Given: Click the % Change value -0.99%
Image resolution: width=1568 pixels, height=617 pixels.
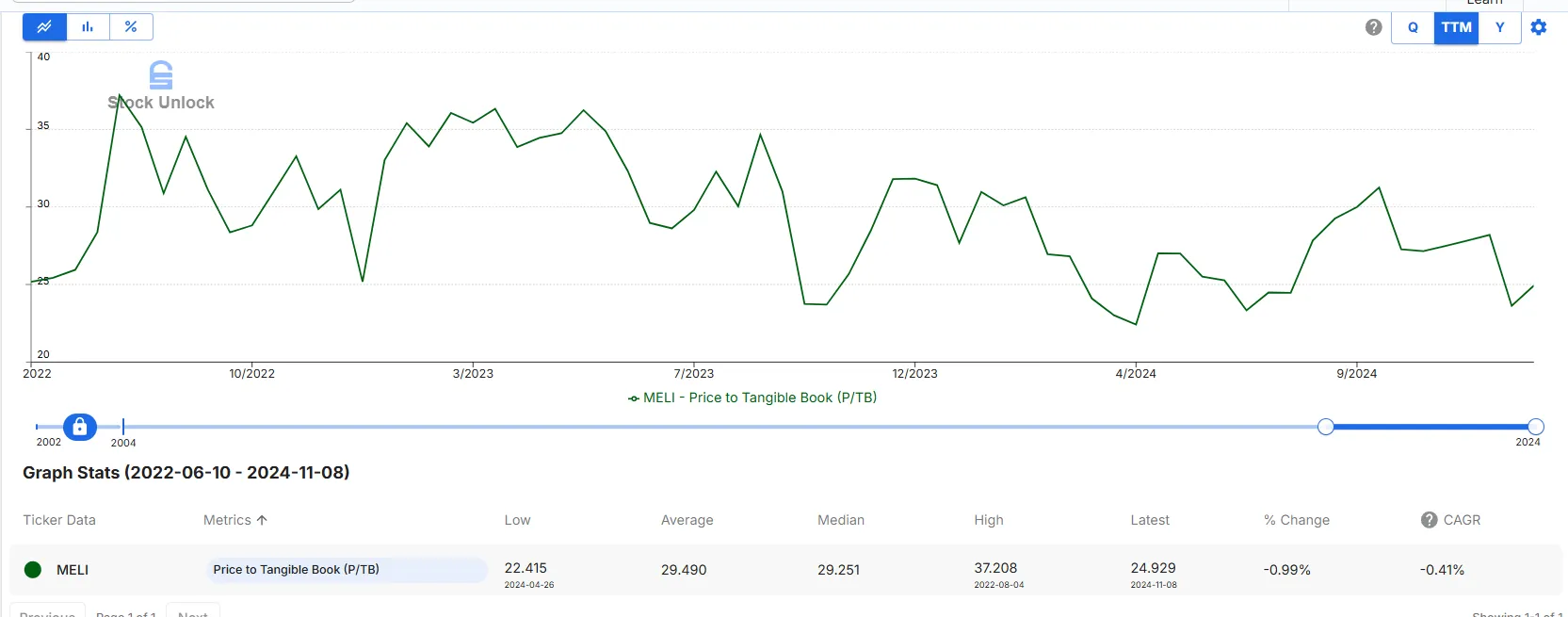Looking at the screenshot, I should pos(1287,570).
